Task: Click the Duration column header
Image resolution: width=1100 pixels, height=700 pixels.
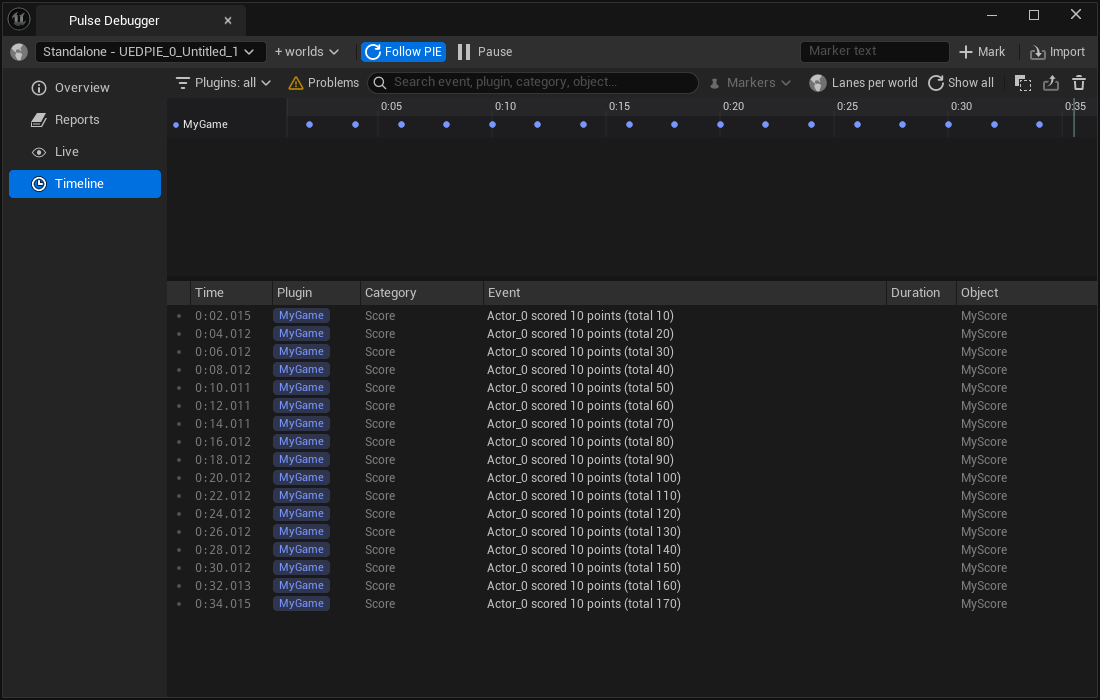Action: tap(921, 293)
